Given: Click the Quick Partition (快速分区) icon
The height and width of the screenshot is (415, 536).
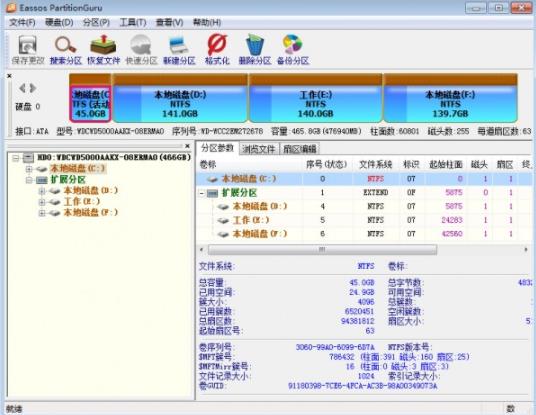Looking at the screenshot, I should 141,50.
